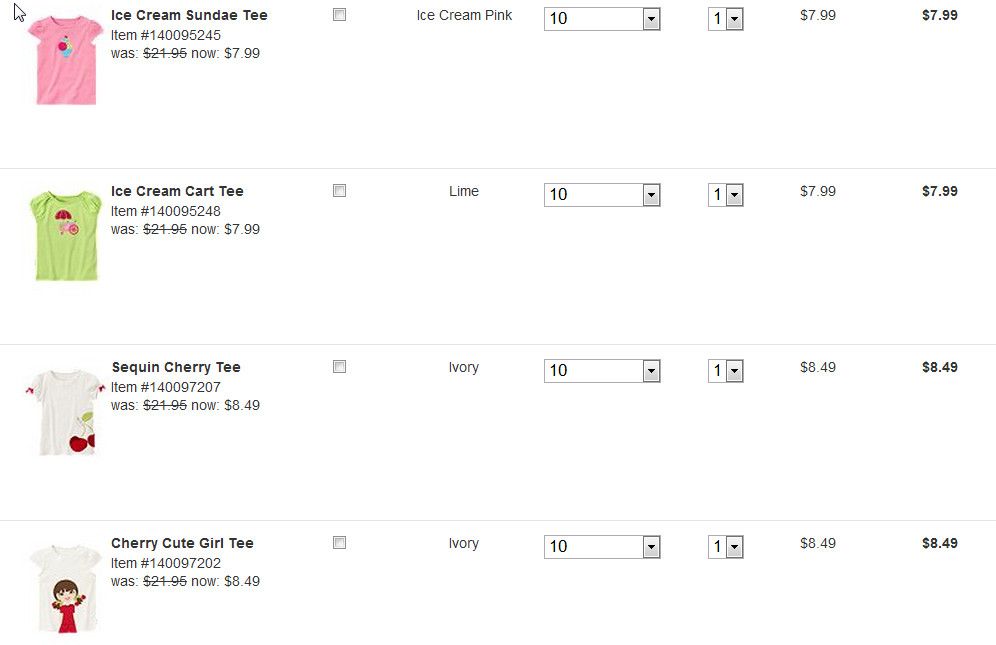Check the box beside Sequin Cherry Tee
The image size is (996, 645).
(x=340, y=367)
